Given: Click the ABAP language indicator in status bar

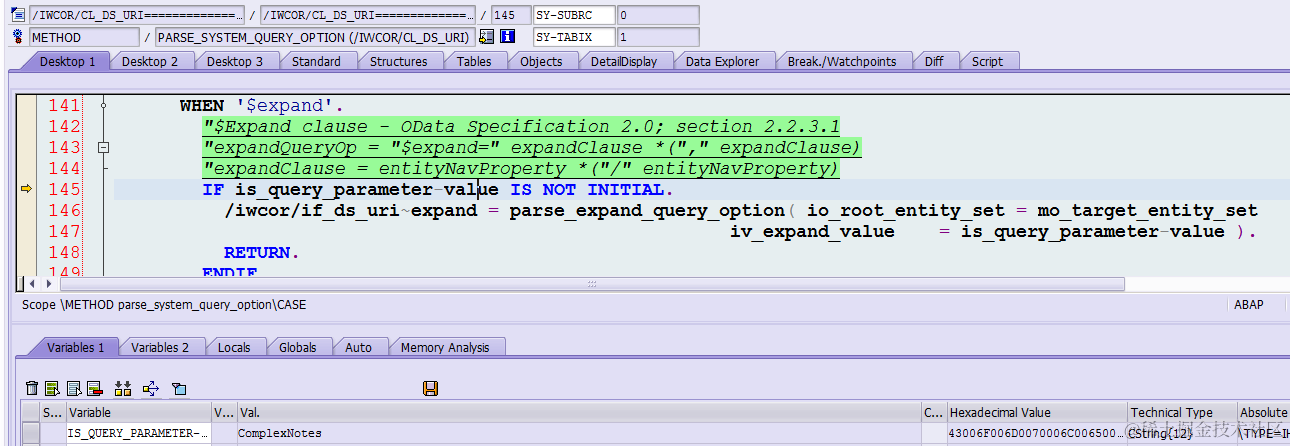Looking at the screenshot, I should pyautogui.click(x=1249, y=305).
